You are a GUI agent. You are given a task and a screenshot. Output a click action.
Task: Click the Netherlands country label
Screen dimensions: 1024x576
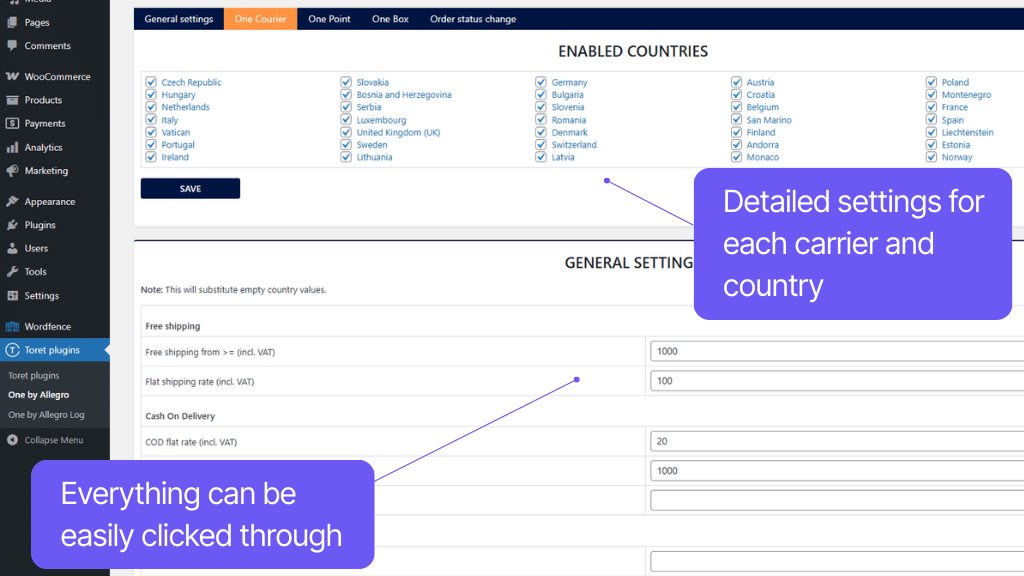[x=185, y=107]
